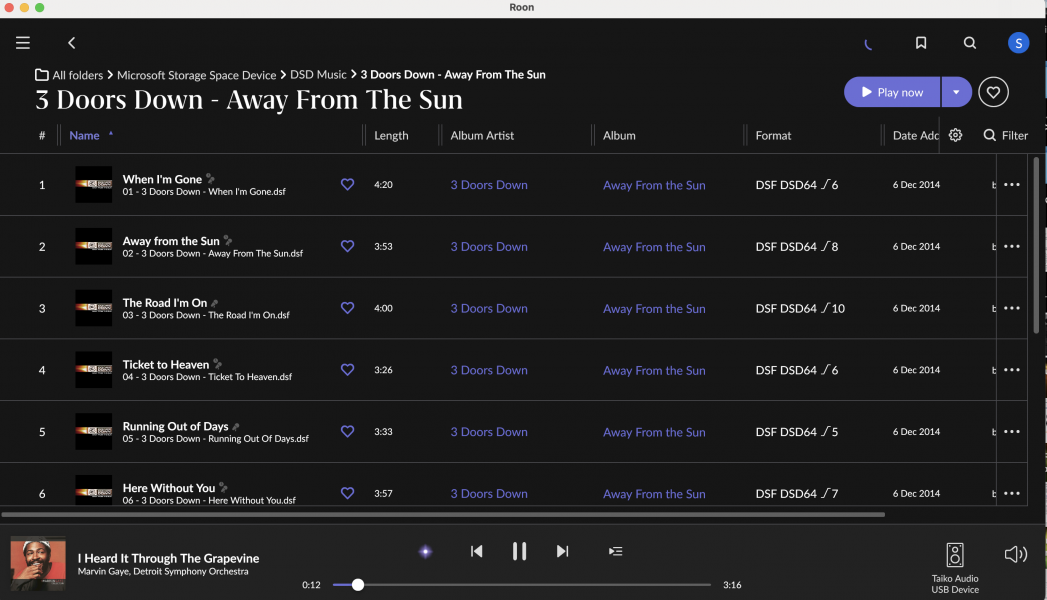Open Taiko Audio USB Device zone selector
1047x600 pixels.
coord(955,568)
